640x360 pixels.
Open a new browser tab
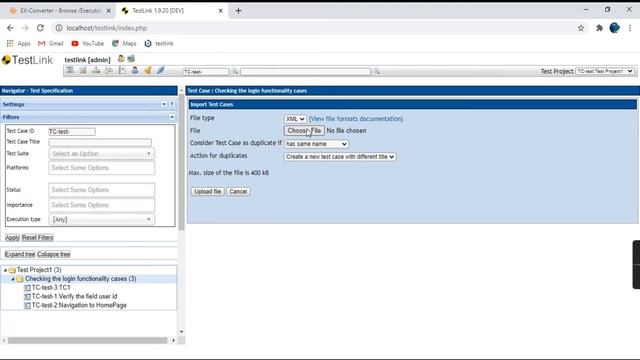click(x=238, y=11)
